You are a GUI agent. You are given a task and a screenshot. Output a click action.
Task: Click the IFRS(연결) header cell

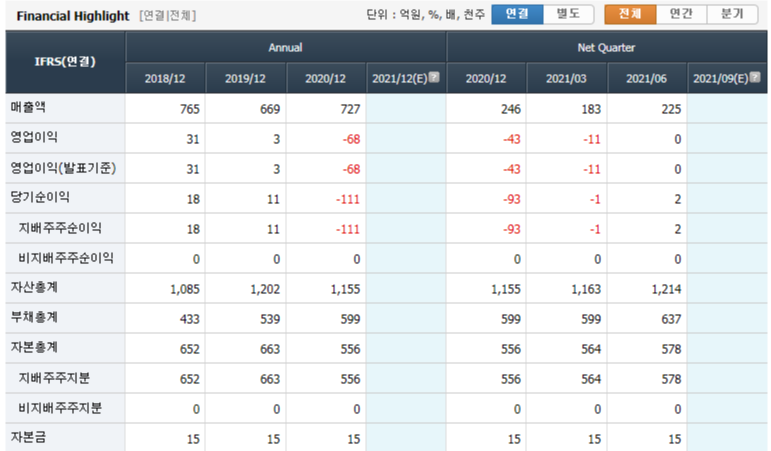click(65, 62)
